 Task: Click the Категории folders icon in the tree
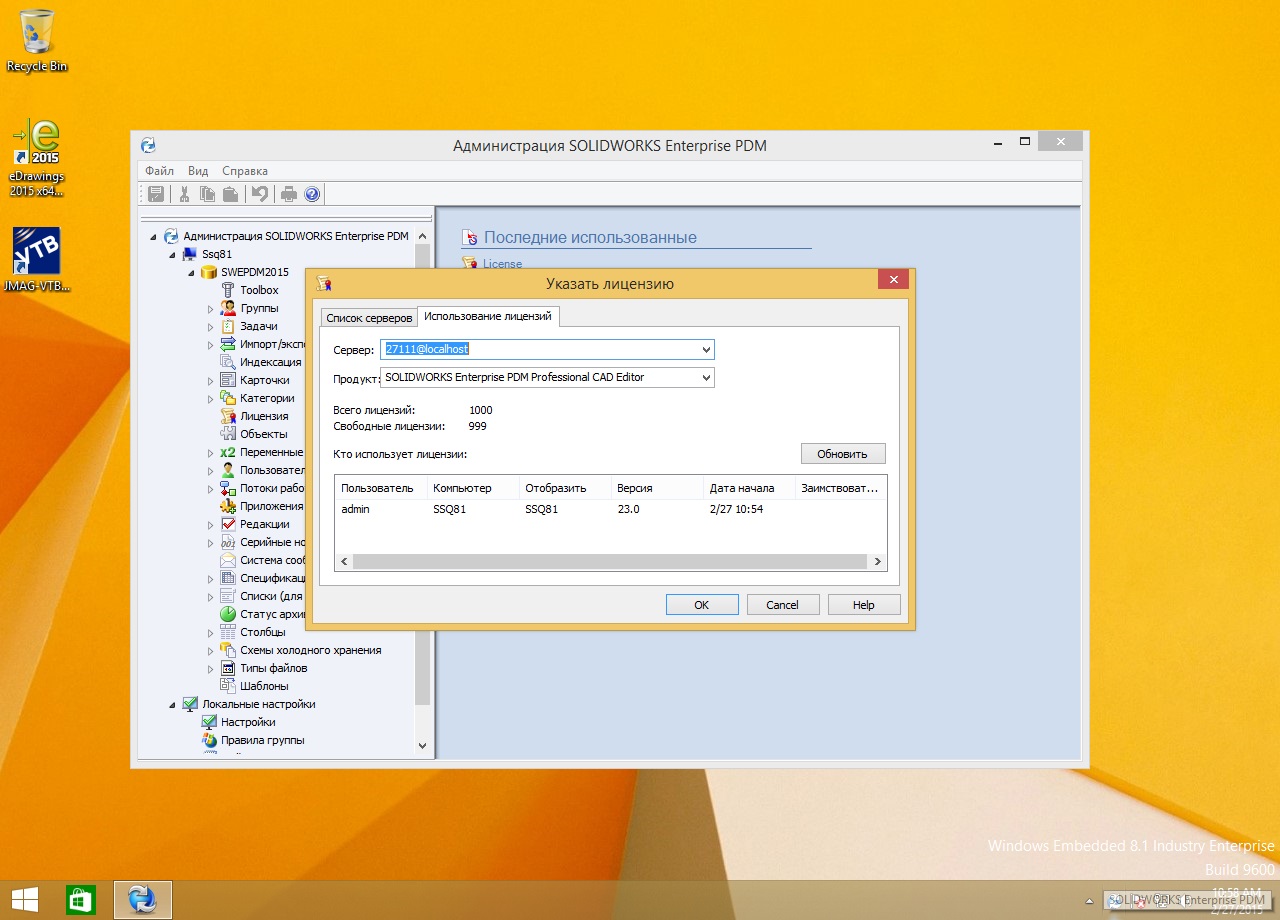pos(228,398)
